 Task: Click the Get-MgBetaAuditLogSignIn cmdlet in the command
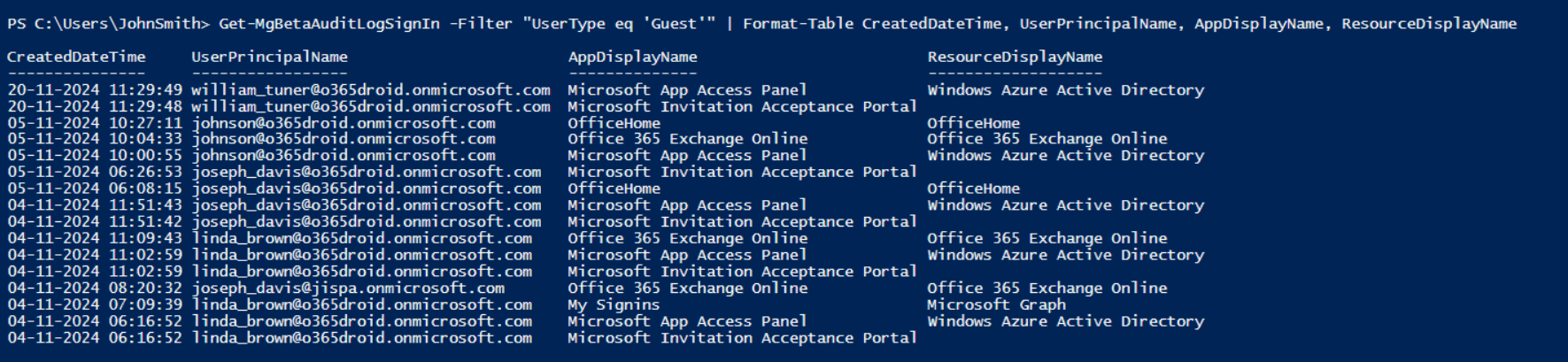(328, 24)
